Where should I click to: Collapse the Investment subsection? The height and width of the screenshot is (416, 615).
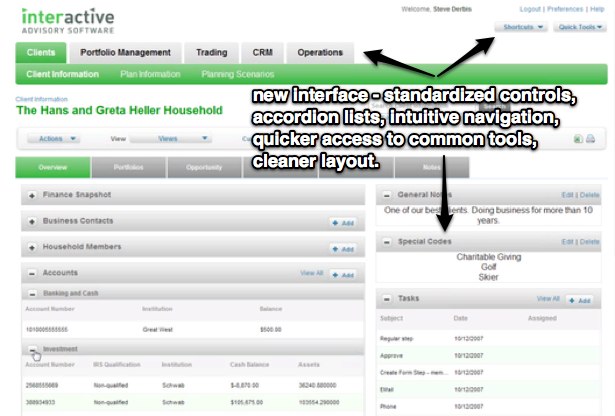[x=33, y=349]
